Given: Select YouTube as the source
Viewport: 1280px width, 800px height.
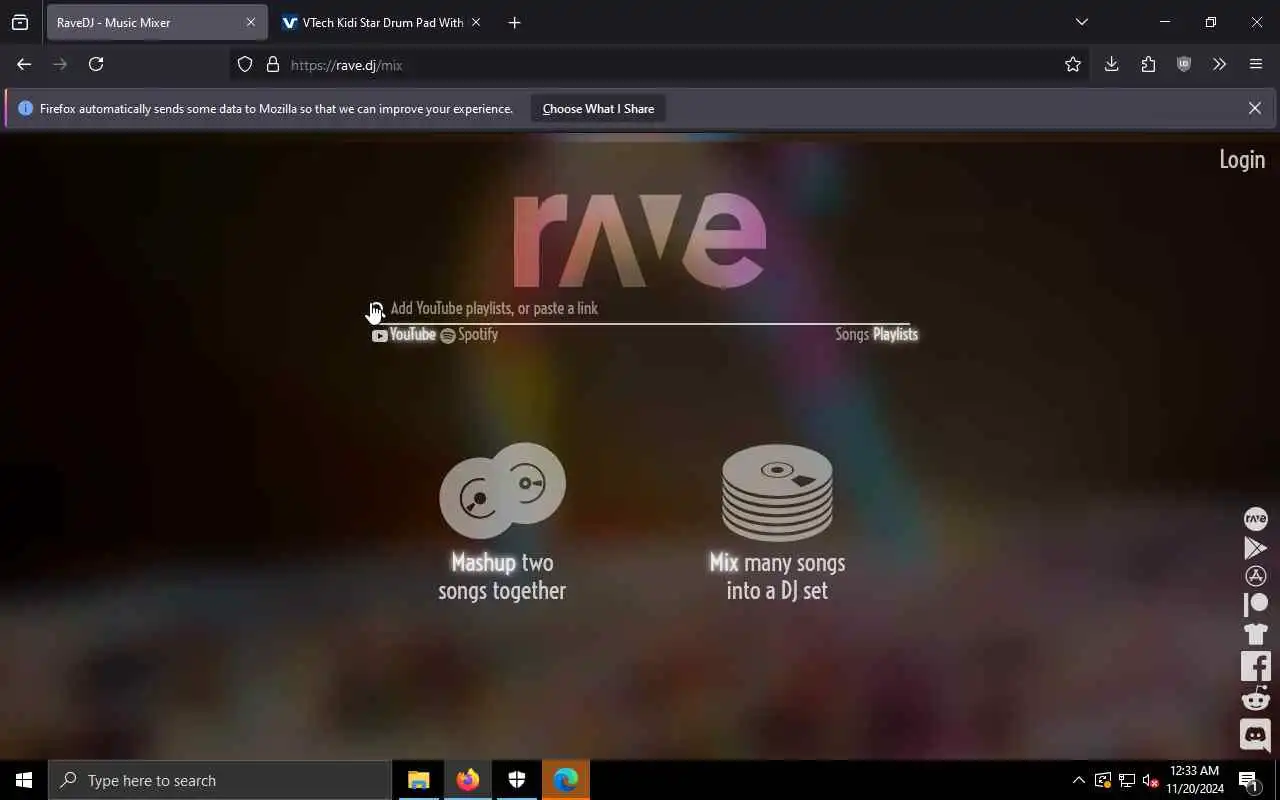Looking at the screenshot, I should pos(404,335).
